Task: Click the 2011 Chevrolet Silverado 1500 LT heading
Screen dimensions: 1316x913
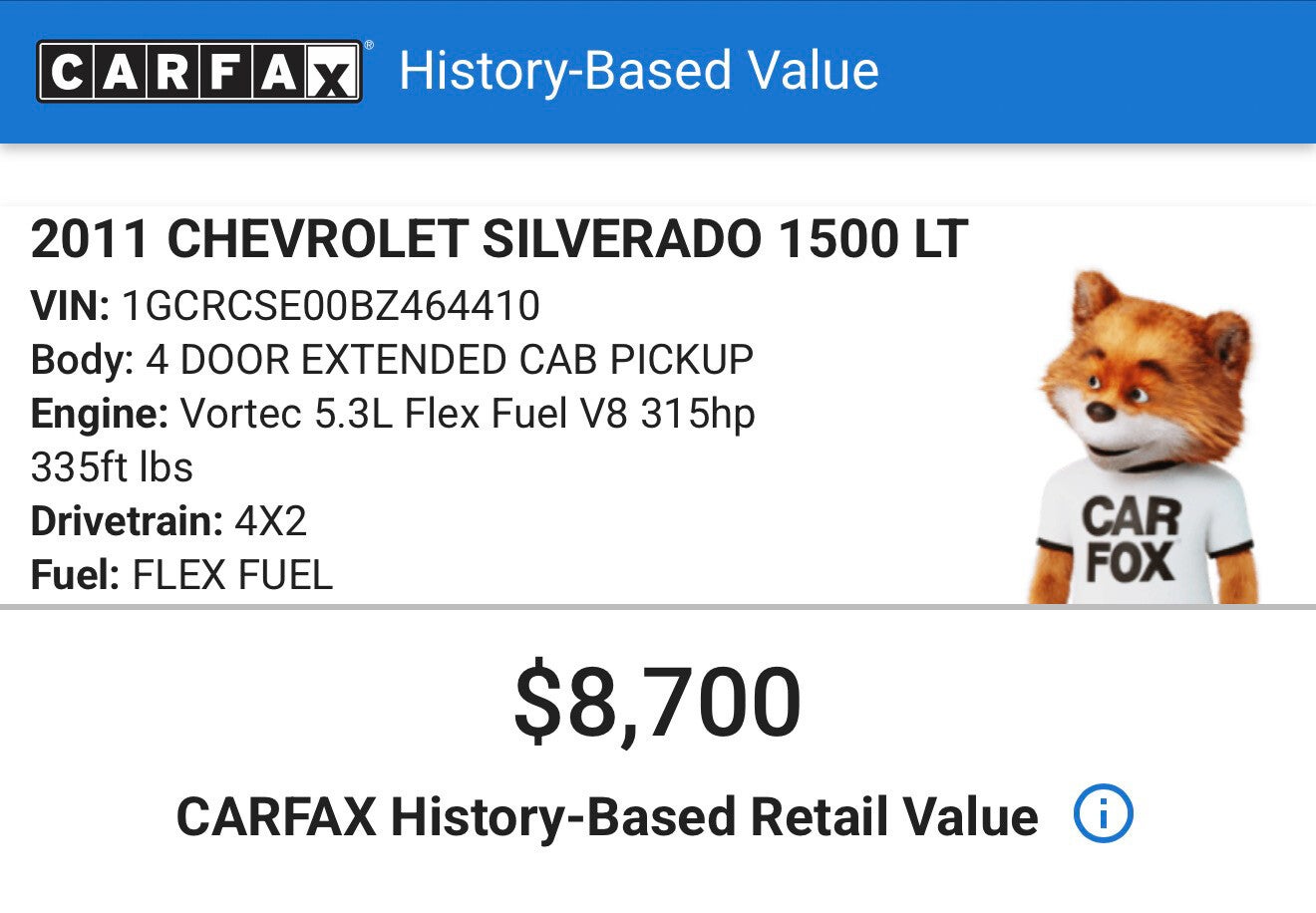Action: [x=498, y=240]
